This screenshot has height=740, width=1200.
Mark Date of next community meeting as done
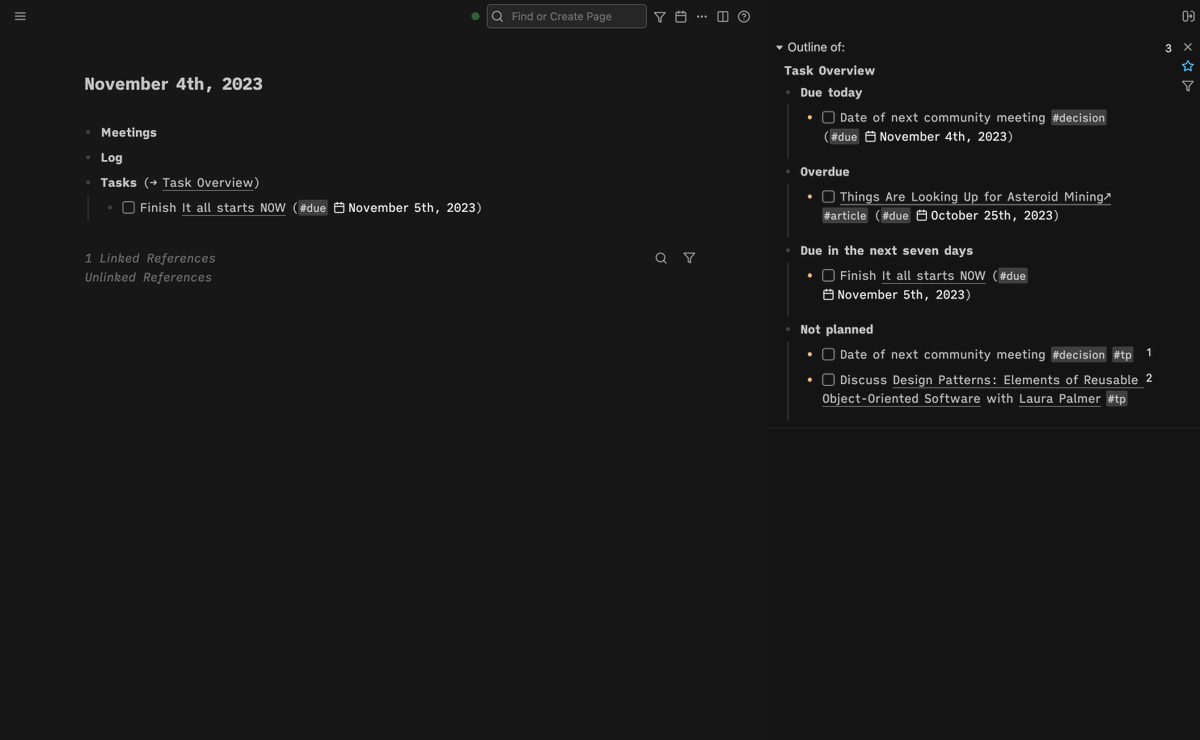tap(828, 117)
